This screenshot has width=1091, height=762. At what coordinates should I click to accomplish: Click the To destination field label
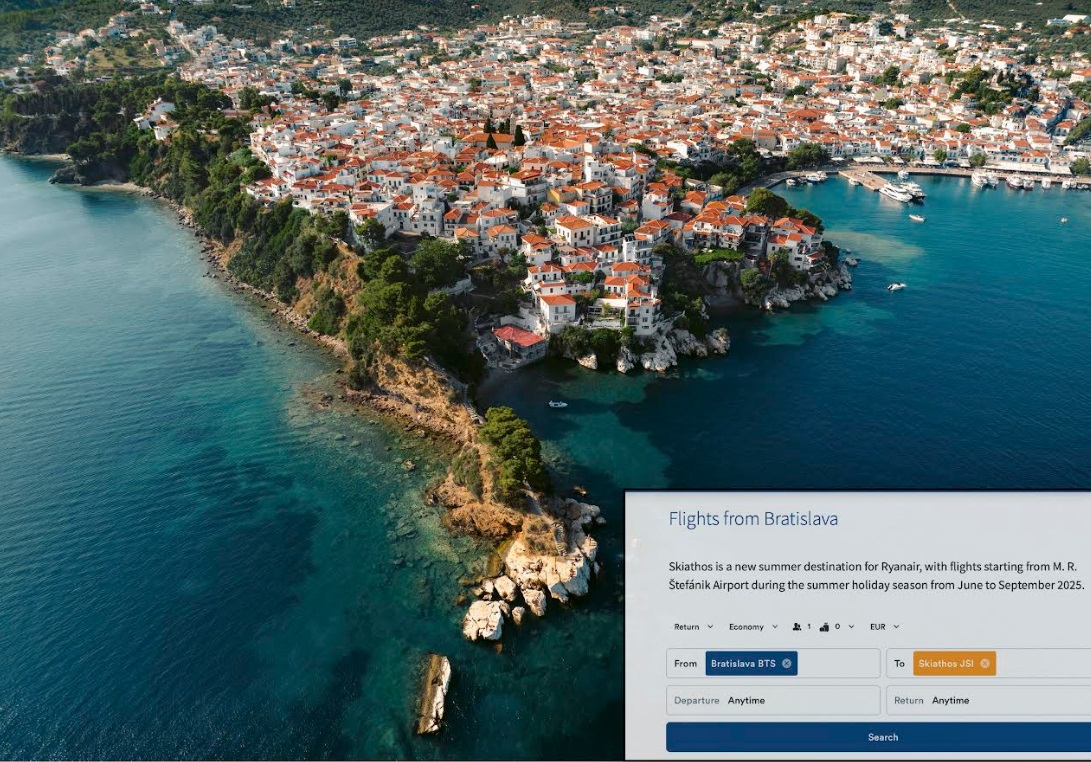[899, 663]
